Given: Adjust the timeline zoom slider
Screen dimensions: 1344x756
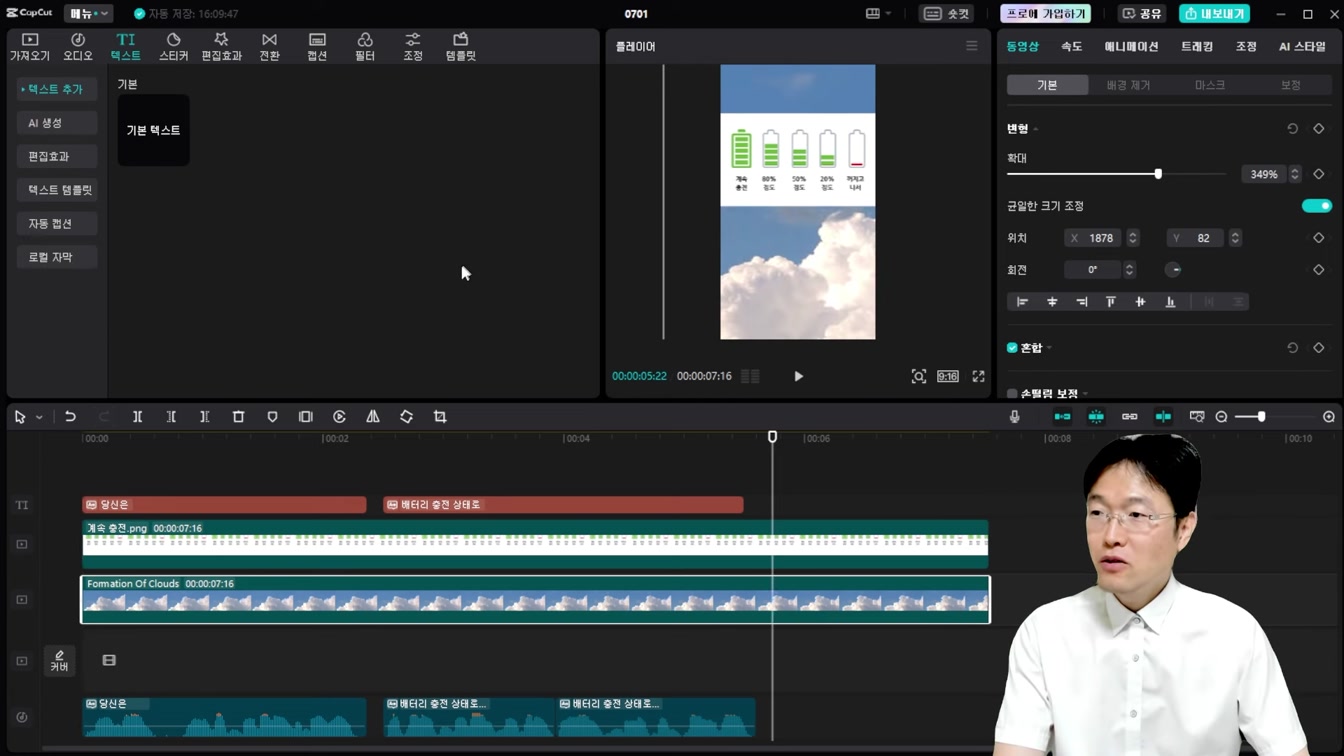Looking at the screenshot, I should coord(1262,417).
